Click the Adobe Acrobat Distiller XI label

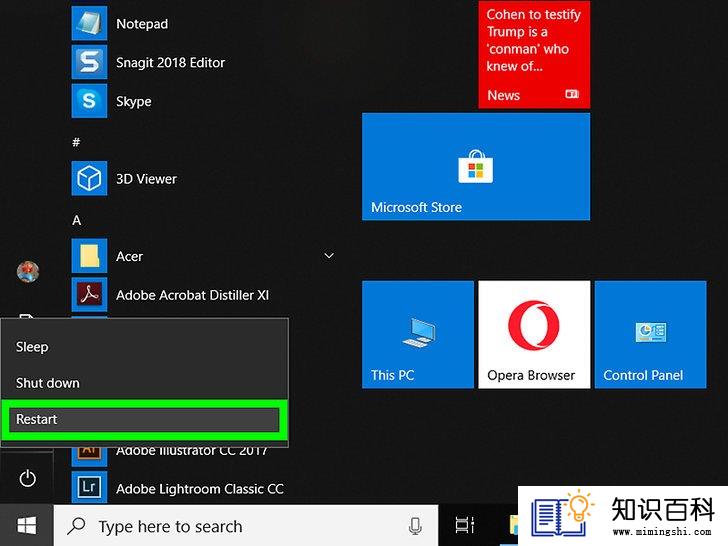tap(192, 295)
